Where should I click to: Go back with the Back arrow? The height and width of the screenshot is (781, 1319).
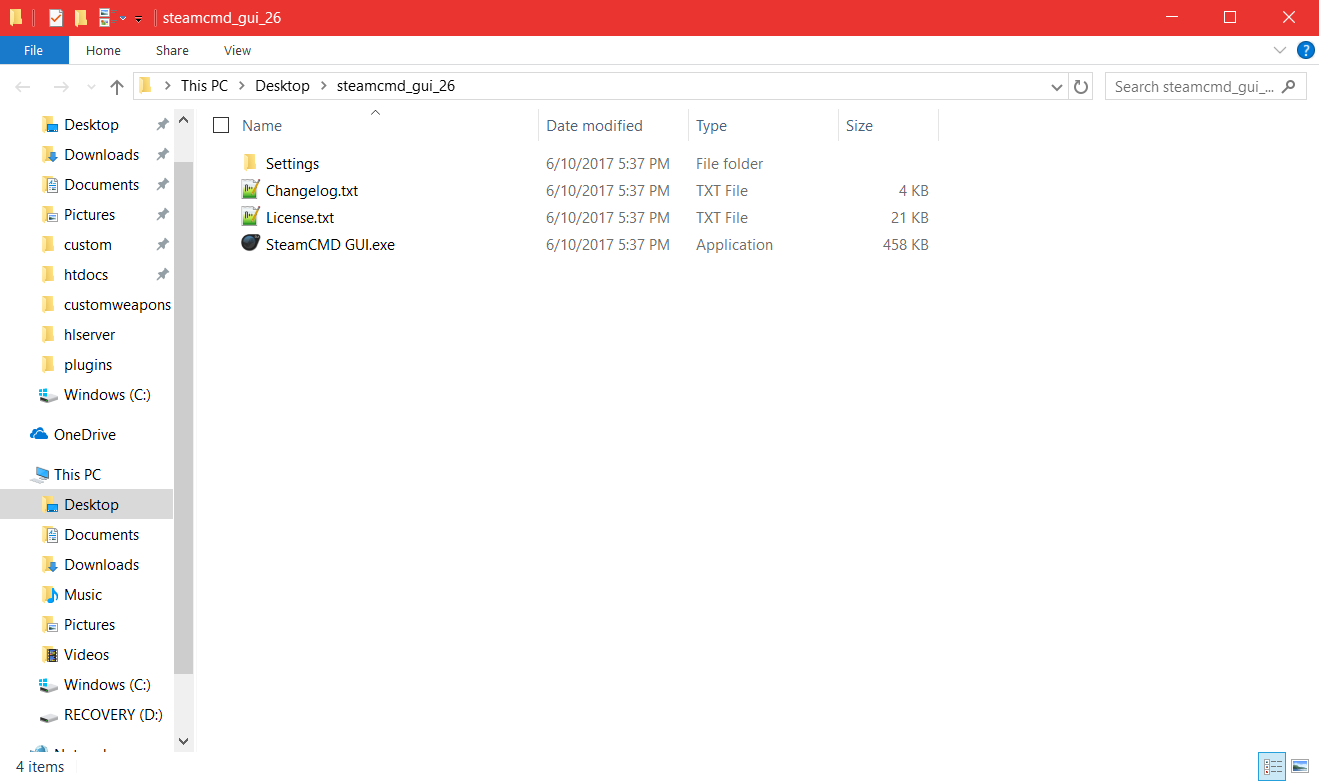coord(24,87)
